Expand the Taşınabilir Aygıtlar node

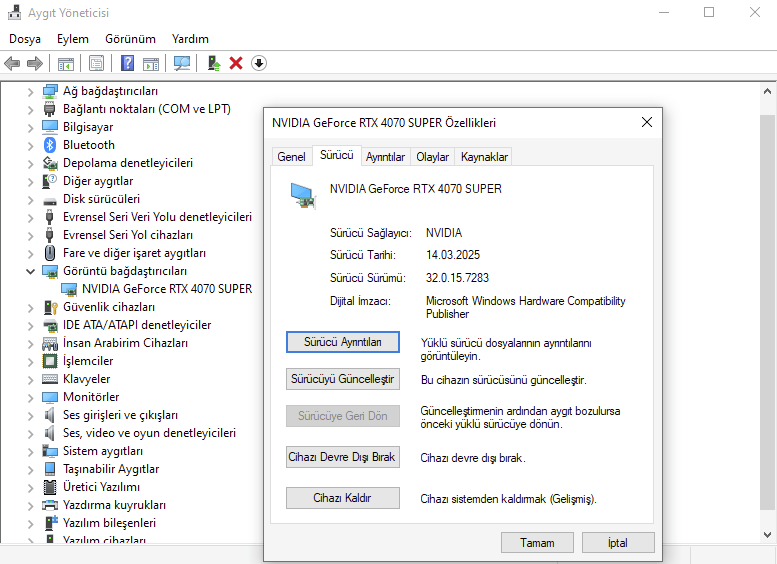click(30, 469)
